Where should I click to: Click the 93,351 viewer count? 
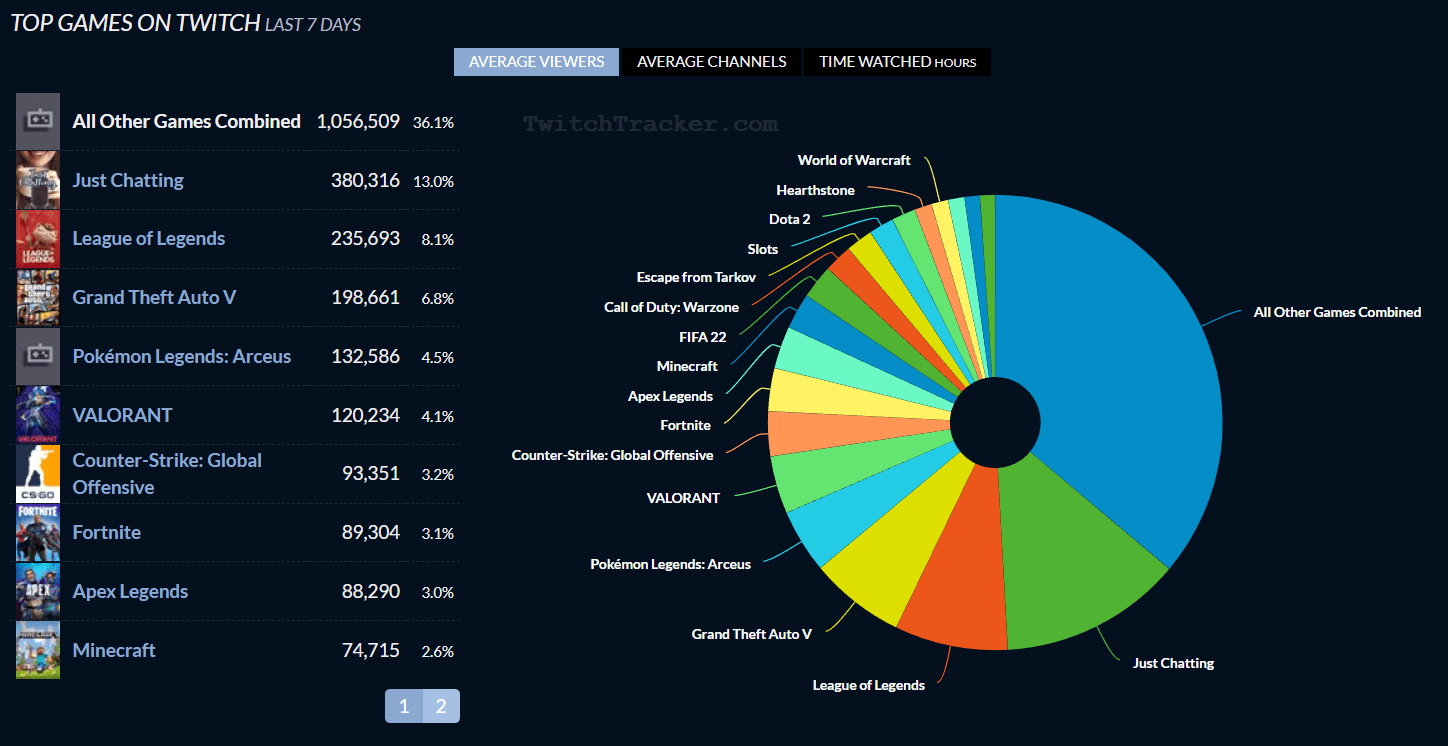pyautogui.click(x=370, y=473)
